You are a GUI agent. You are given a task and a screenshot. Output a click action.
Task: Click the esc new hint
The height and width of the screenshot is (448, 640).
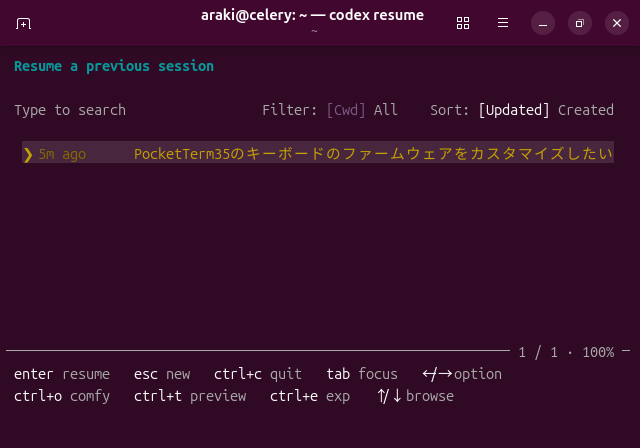pos(162,374)
